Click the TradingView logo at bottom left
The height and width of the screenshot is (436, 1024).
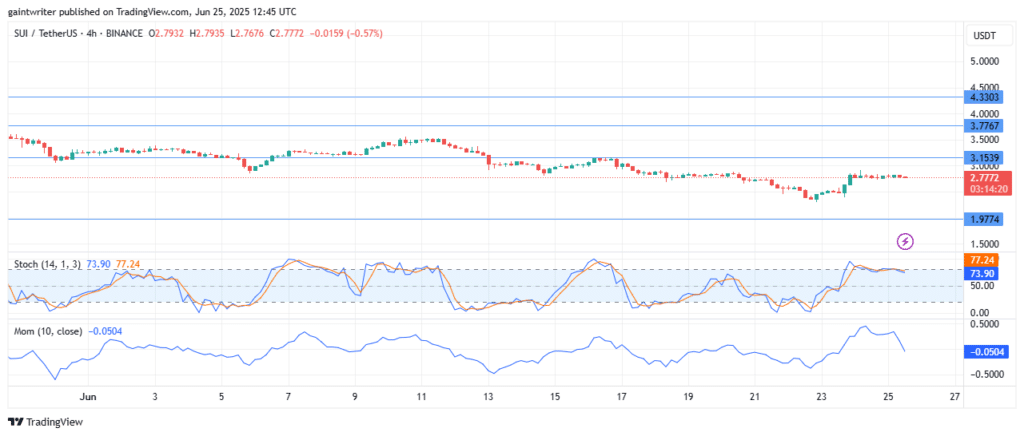click(x=45, y=422)
